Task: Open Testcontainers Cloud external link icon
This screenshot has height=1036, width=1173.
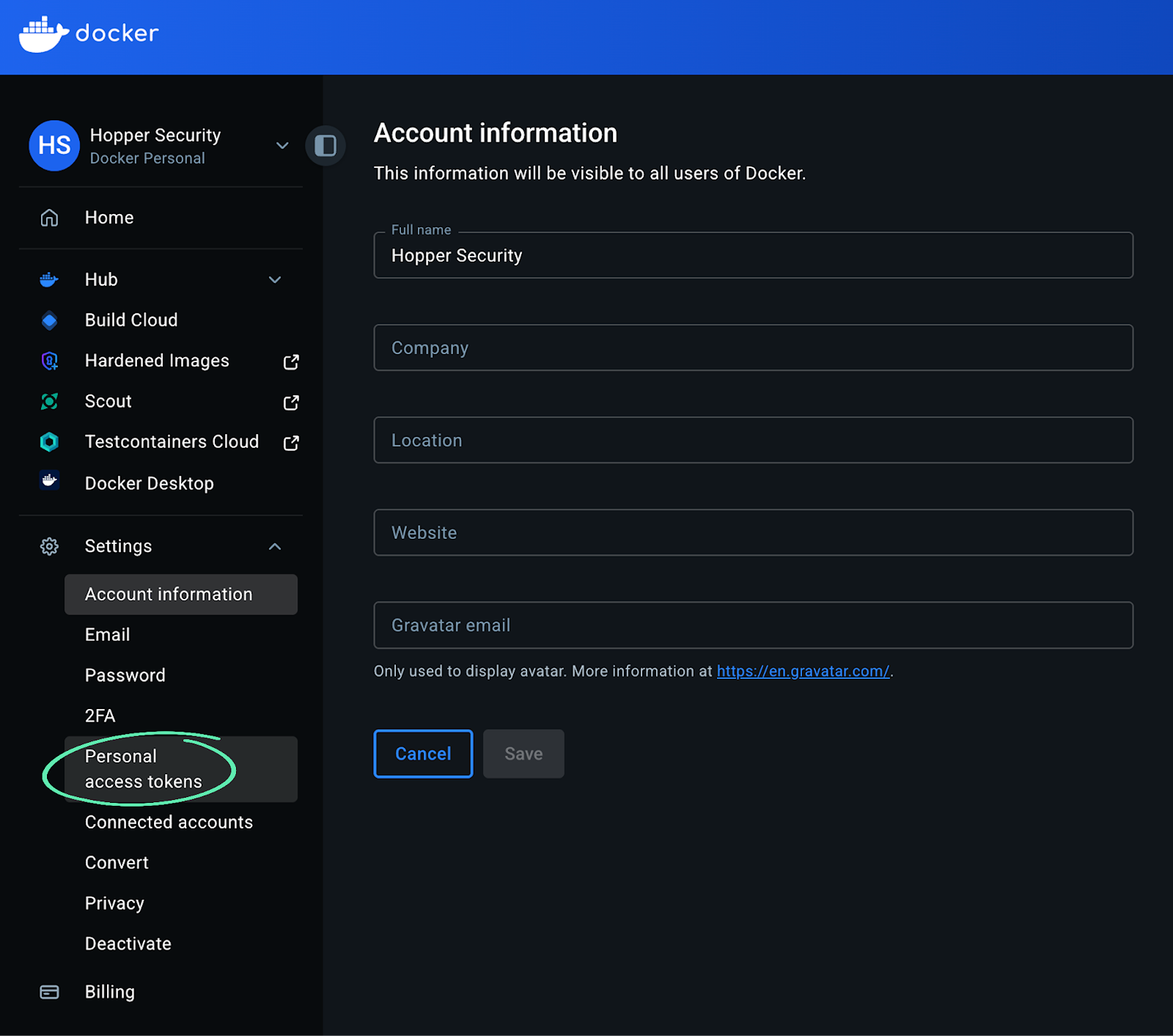Action: click(x=291, y=443)
